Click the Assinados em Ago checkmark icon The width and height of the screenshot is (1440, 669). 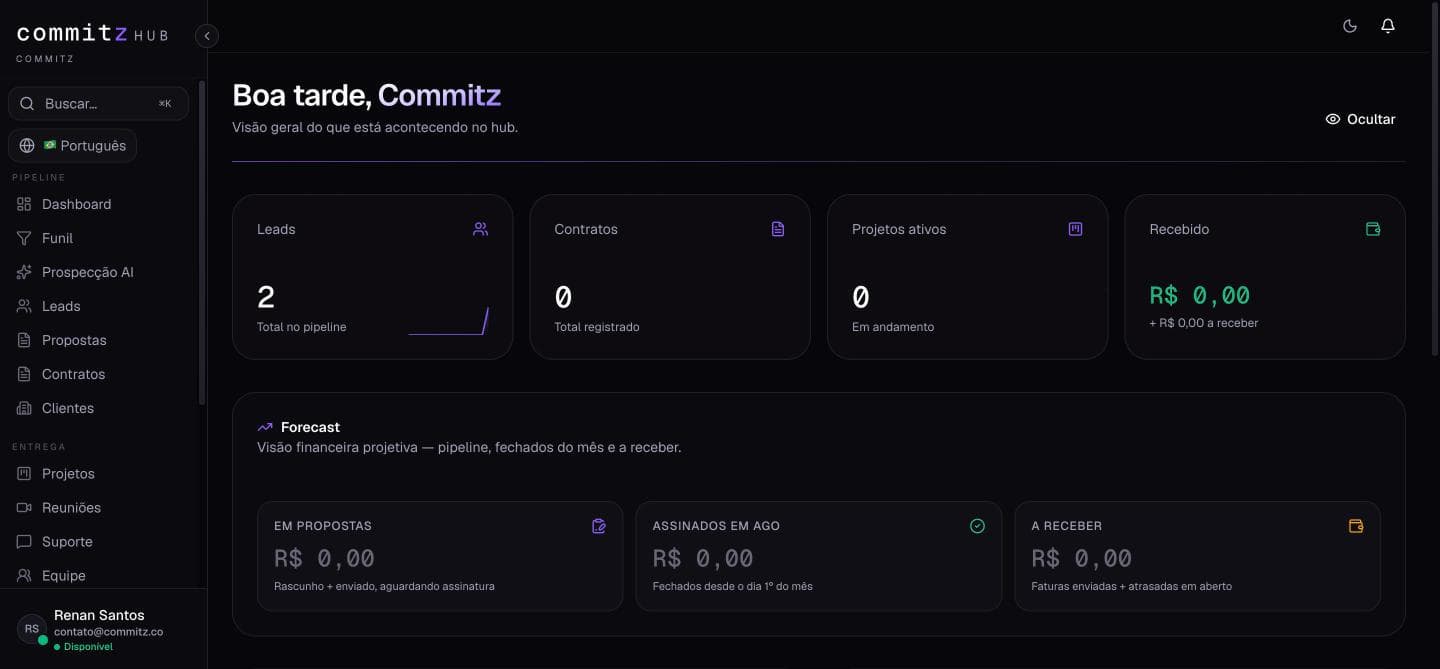978,526
